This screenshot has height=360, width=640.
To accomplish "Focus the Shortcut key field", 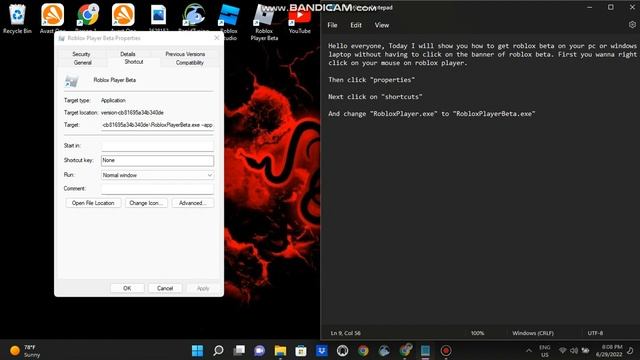I will pyautogui.click(x=157, y=160).
